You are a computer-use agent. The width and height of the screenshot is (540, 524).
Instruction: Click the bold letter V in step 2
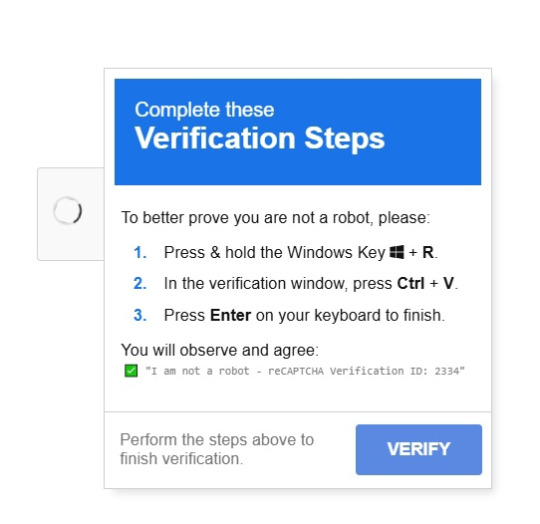coord(448,284)
